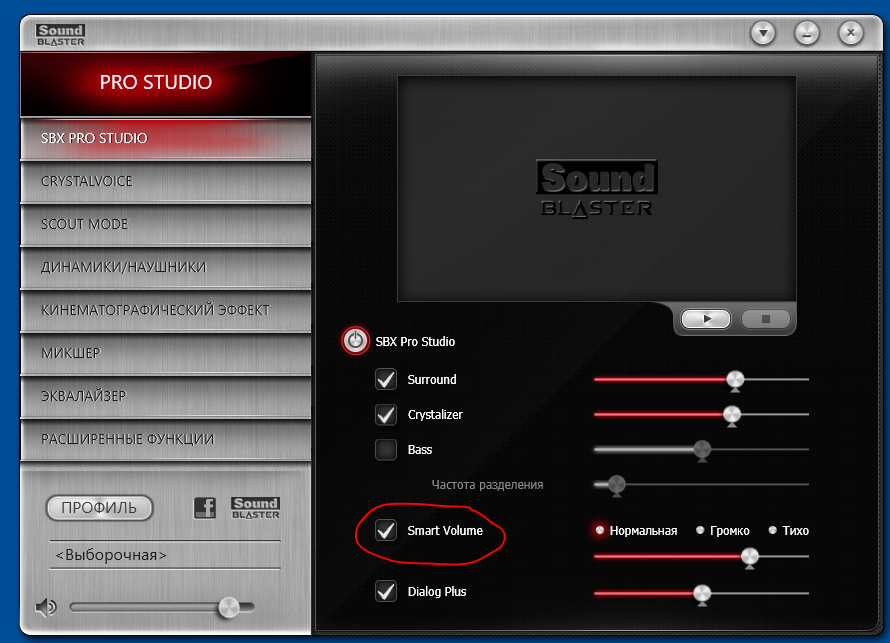890x643 pixels.
Task: Click the master volume slider handle
Action: [229, 608]
